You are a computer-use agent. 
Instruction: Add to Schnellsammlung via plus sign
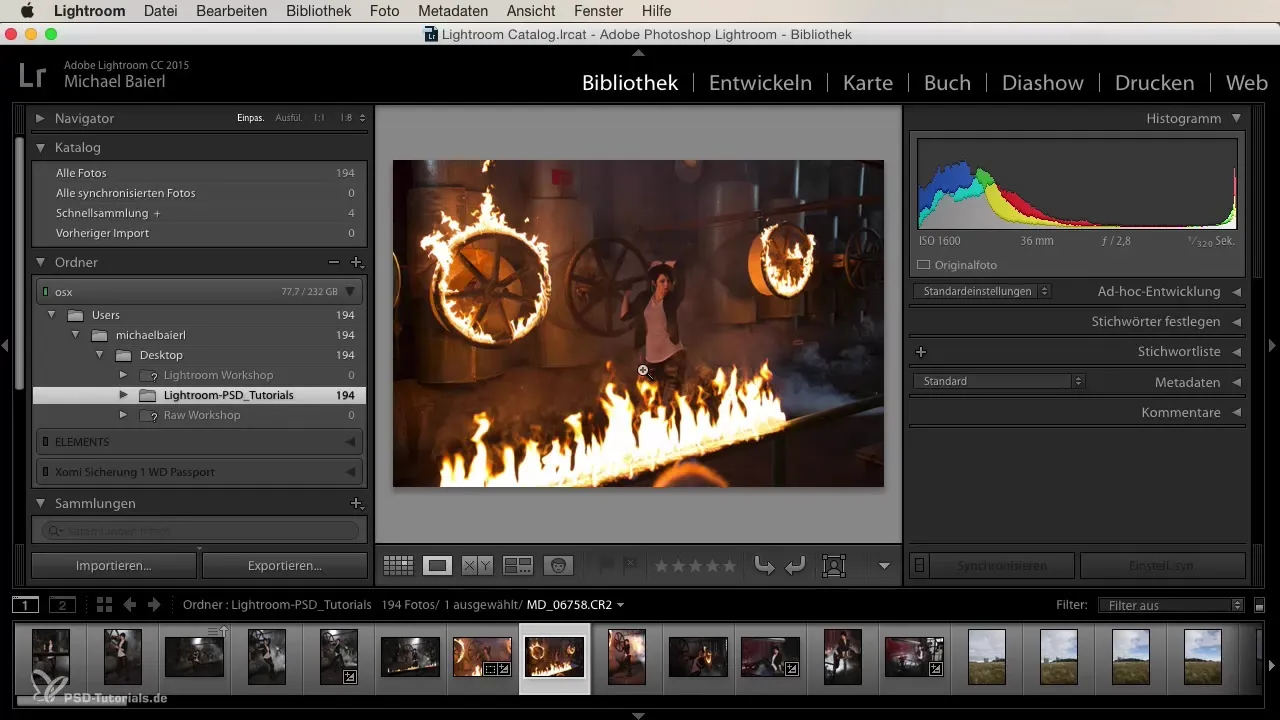pos(157,213)
